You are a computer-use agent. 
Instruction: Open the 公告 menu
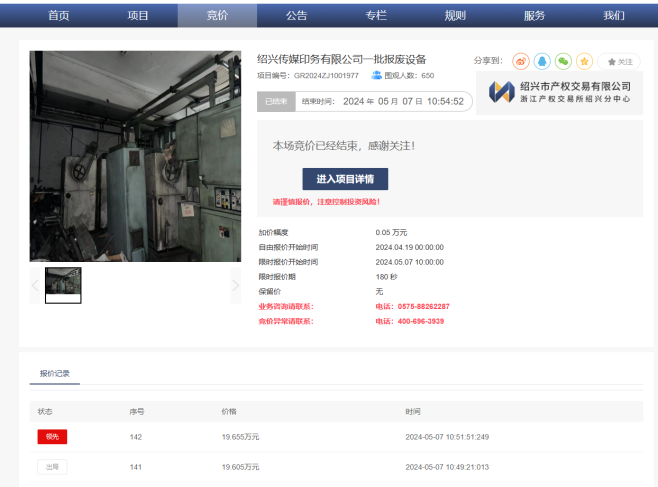[x=297, y=16]
